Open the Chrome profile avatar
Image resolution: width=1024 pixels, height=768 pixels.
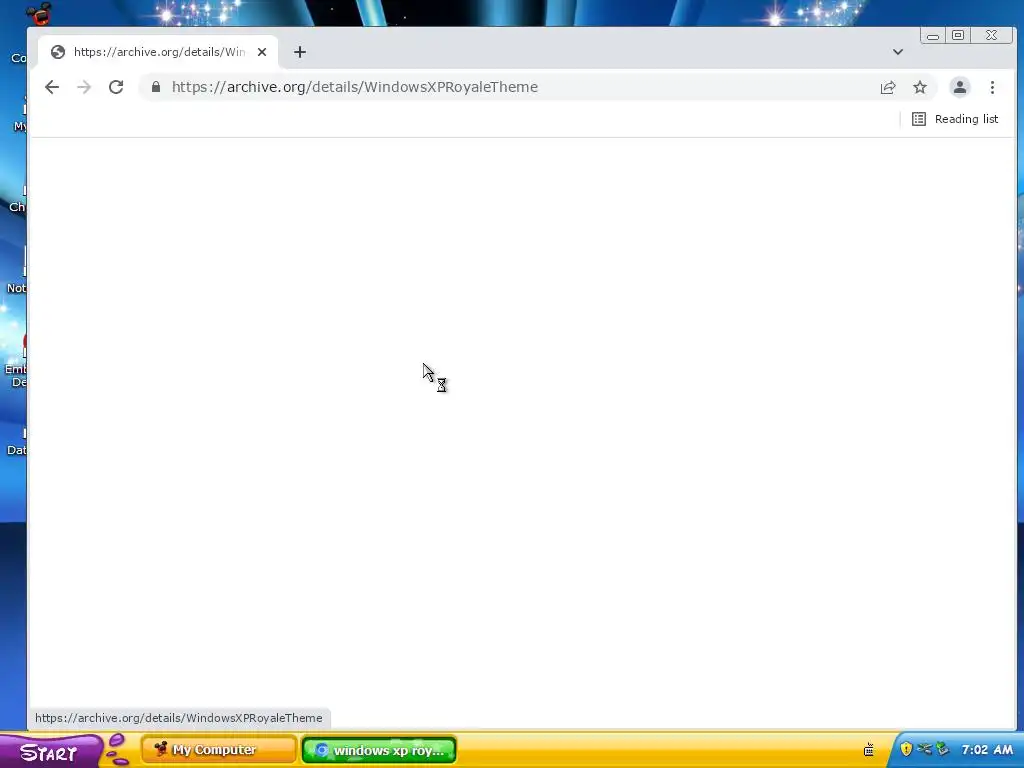[x=959, y=87]
